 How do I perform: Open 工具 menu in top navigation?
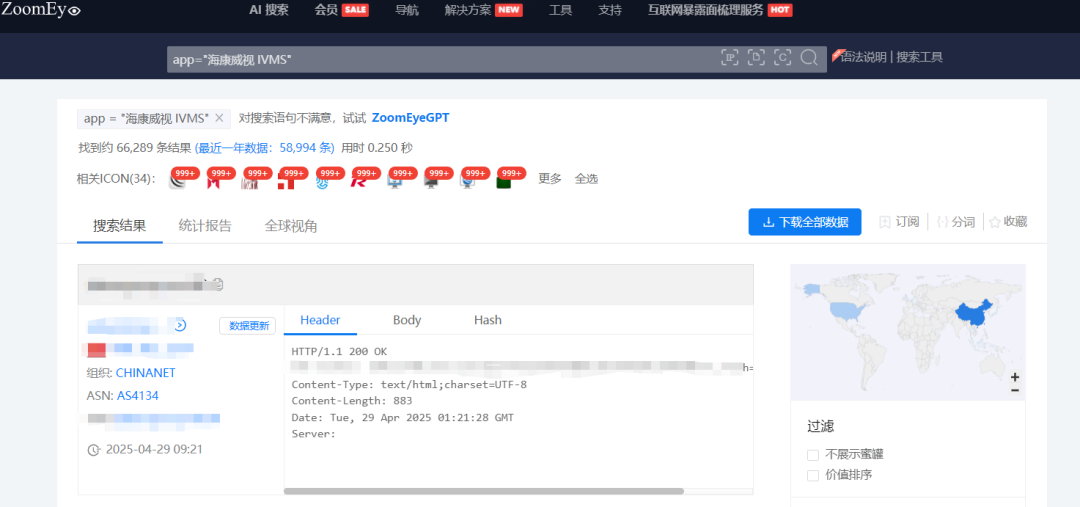(x=560, y=10)
